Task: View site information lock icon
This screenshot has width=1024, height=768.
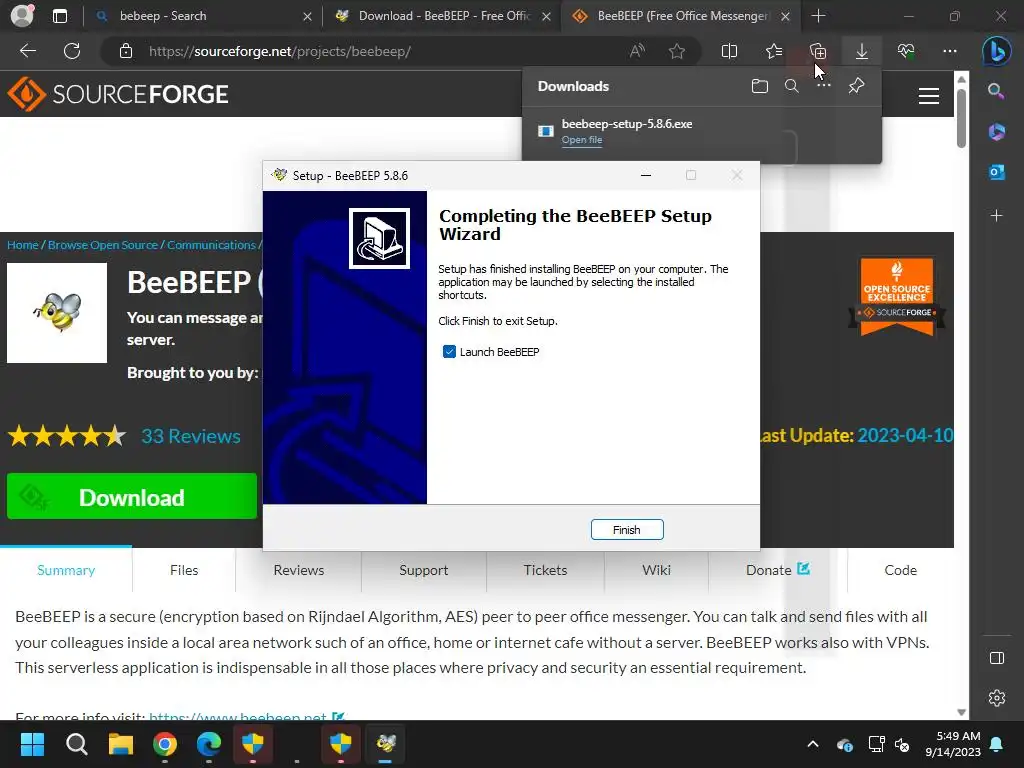Action: click(126, 51)
